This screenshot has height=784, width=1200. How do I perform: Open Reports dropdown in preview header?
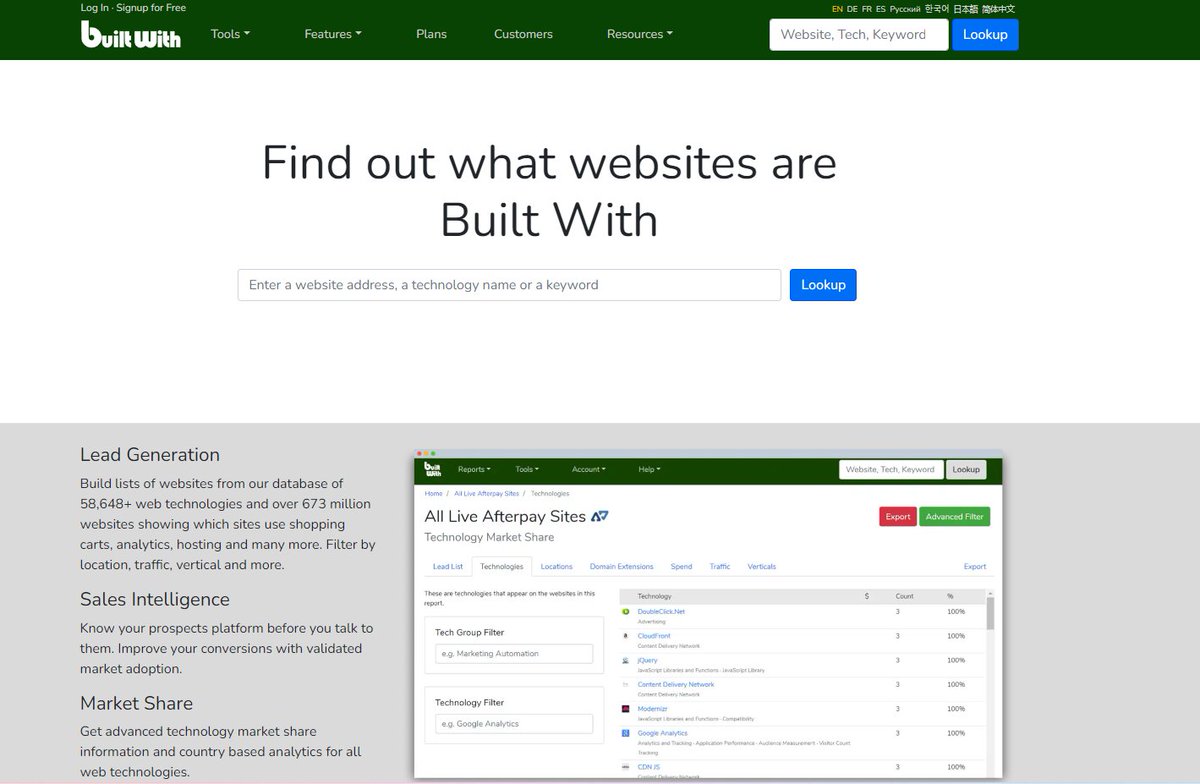(474, 469)
